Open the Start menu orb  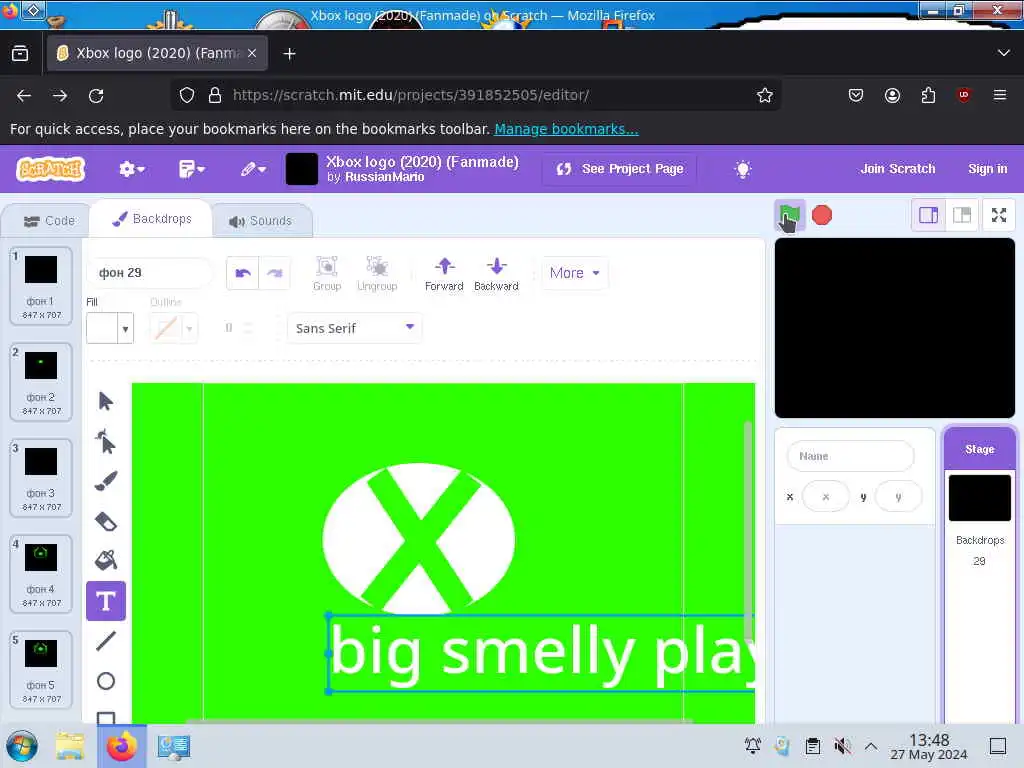(x=22, y=746)
